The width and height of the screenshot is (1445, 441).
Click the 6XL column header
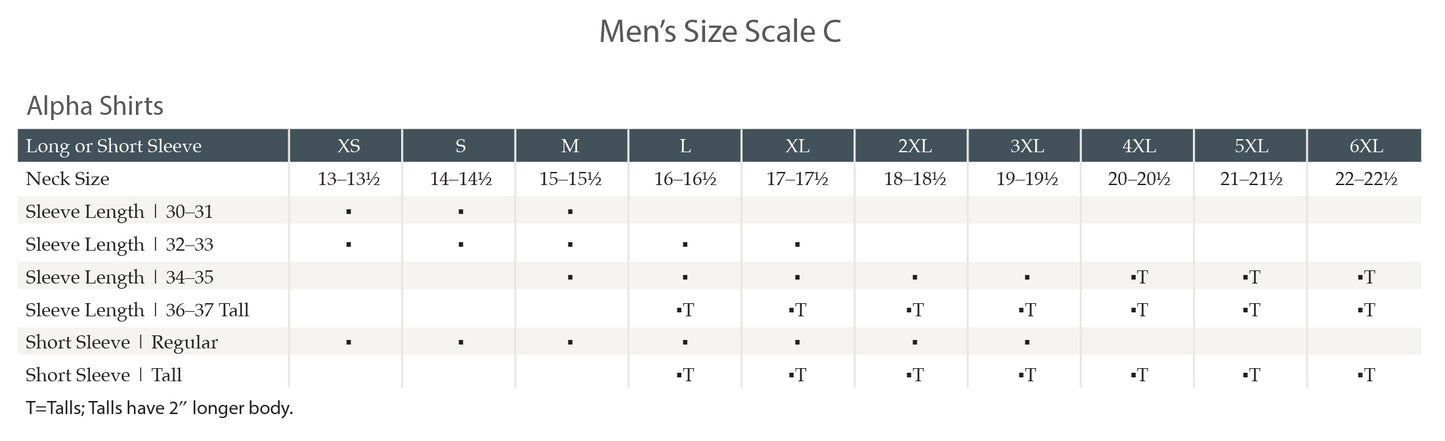click(x=1366, y=146)
